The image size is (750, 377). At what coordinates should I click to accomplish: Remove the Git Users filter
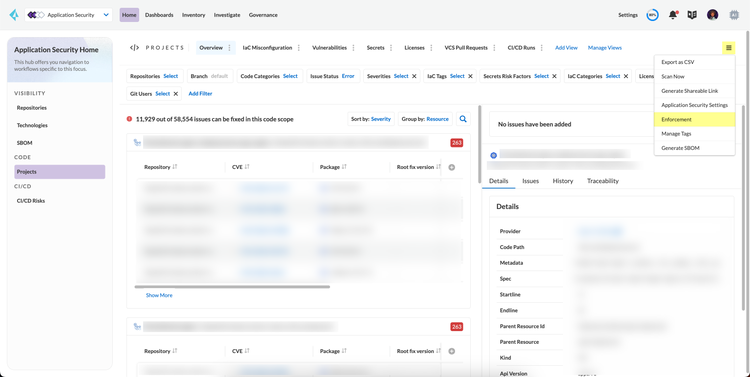click(176, 94)
